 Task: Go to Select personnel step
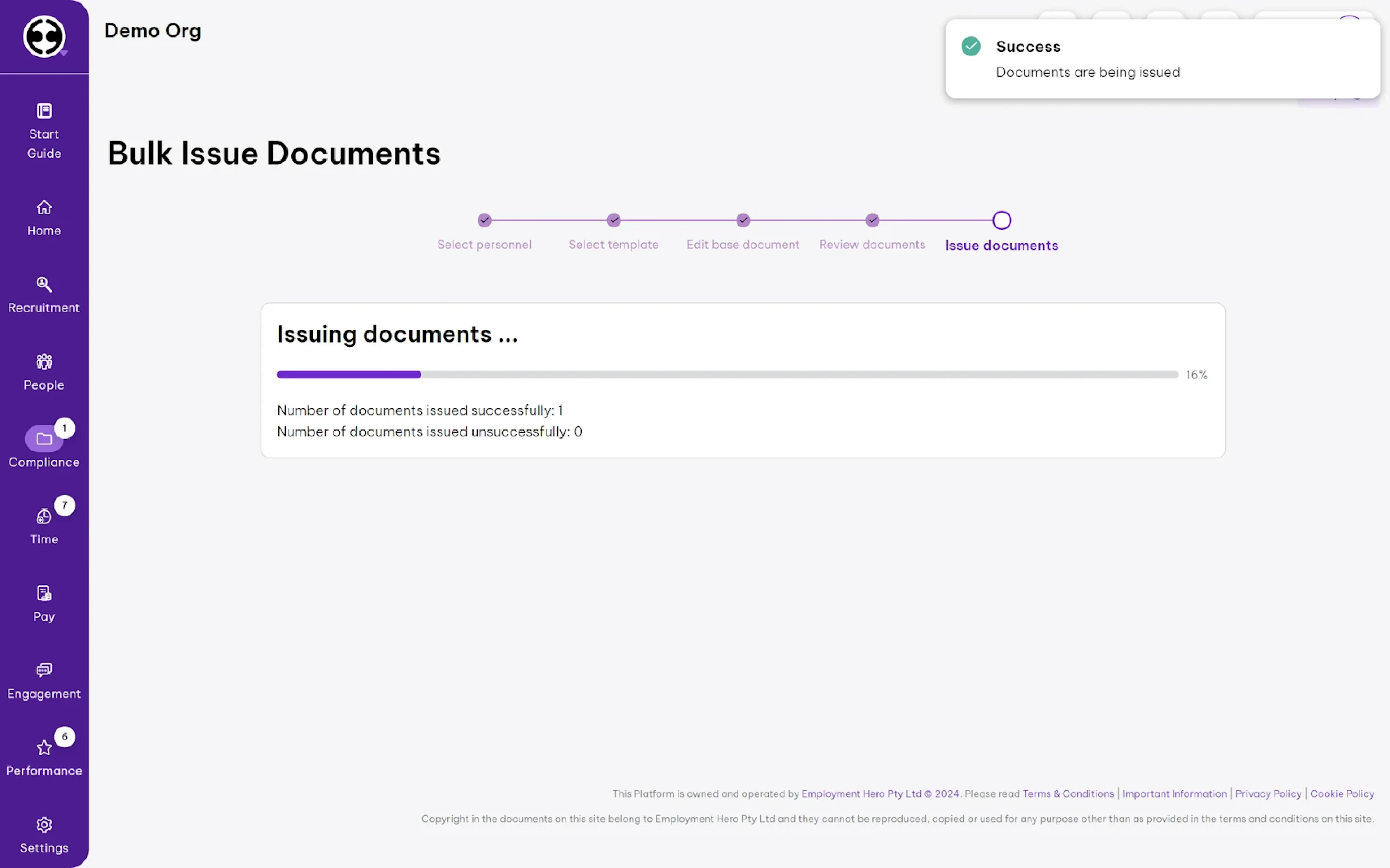[484, 245]
